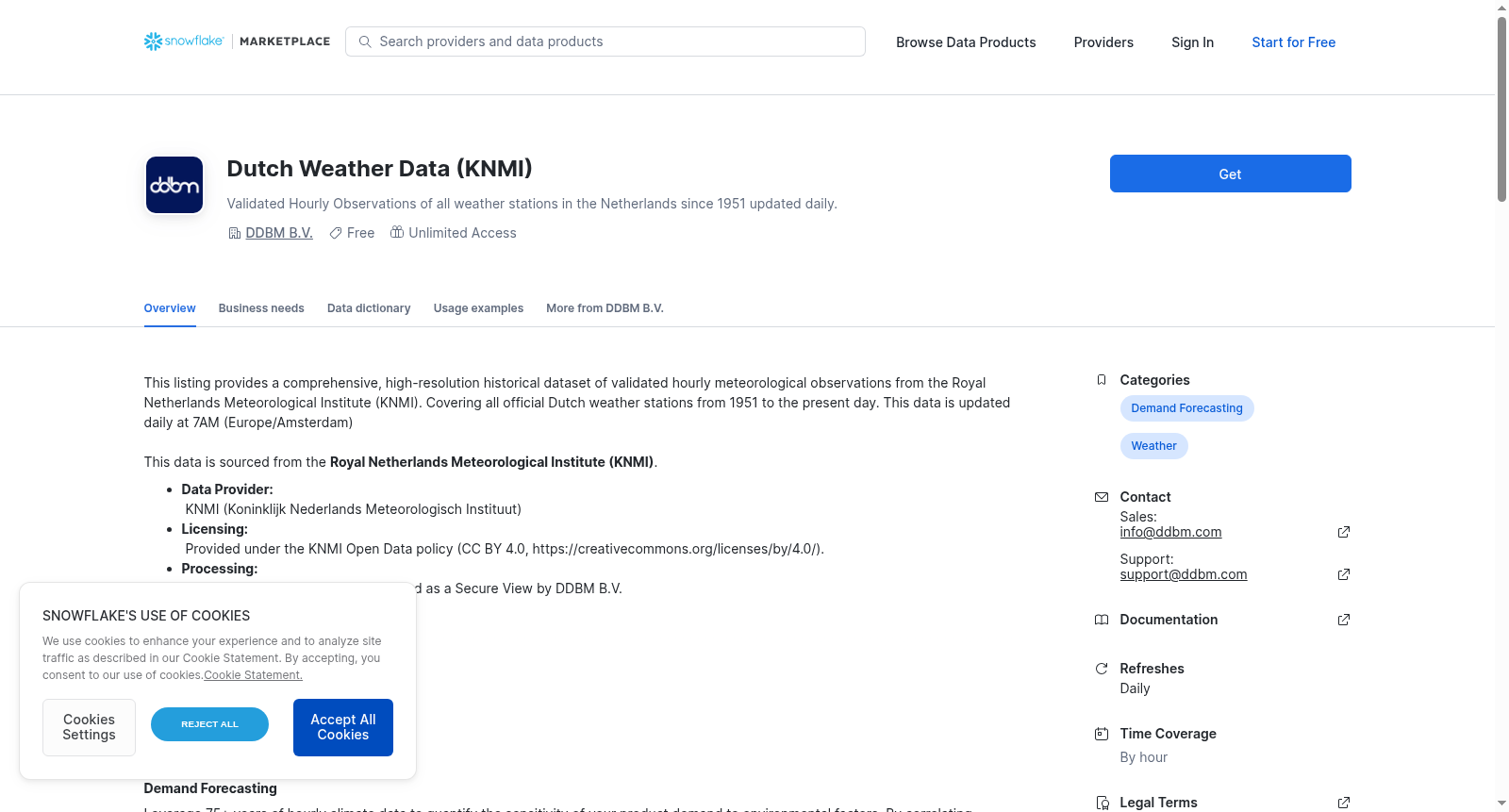Open Legal Terms external link icon
The width and height of the screenshot is (1509, 812).
tap(1344, 803)
